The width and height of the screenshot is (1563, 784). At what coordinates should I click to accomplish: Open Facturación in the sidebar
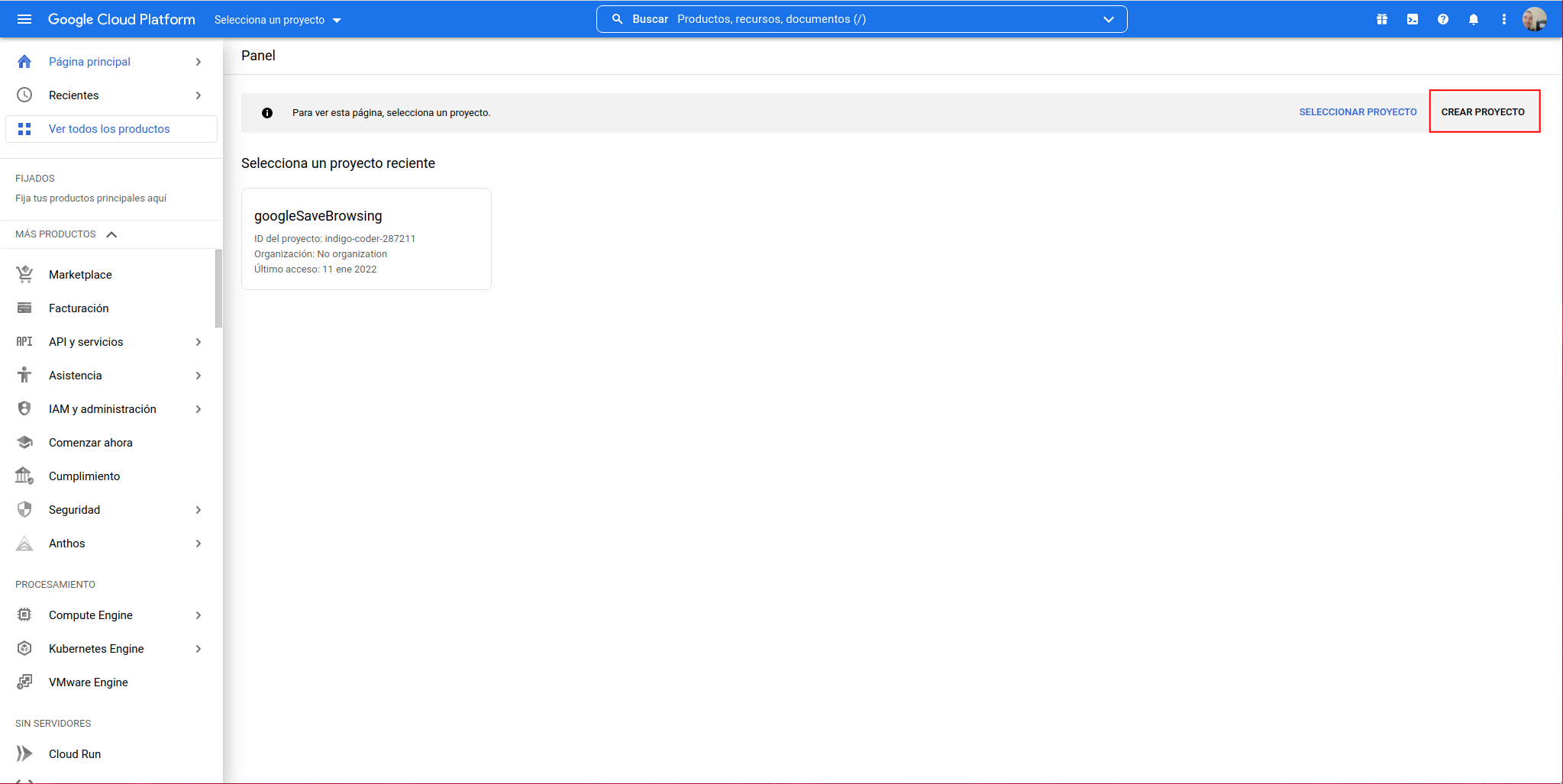(79, 308)
